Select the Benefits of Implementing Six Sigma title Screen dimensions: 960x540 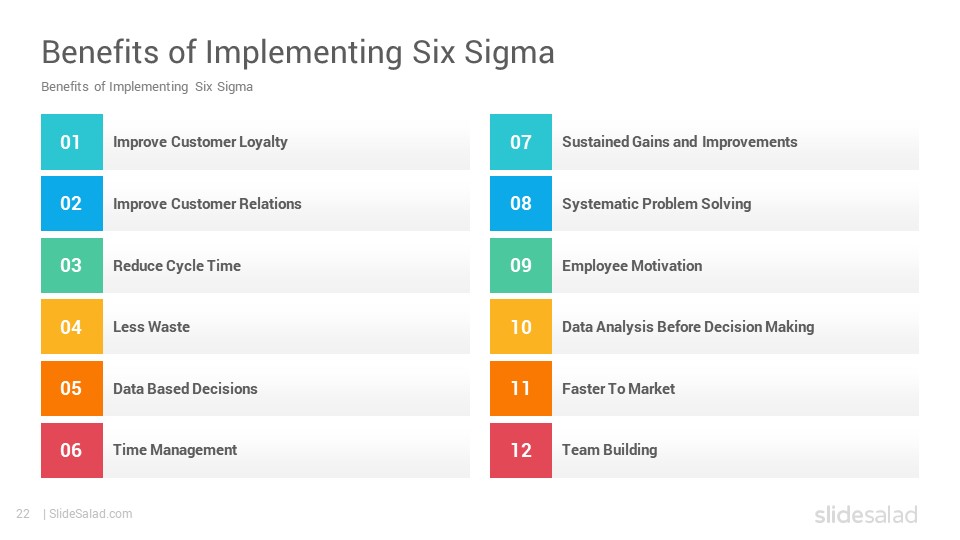[298, 52]
